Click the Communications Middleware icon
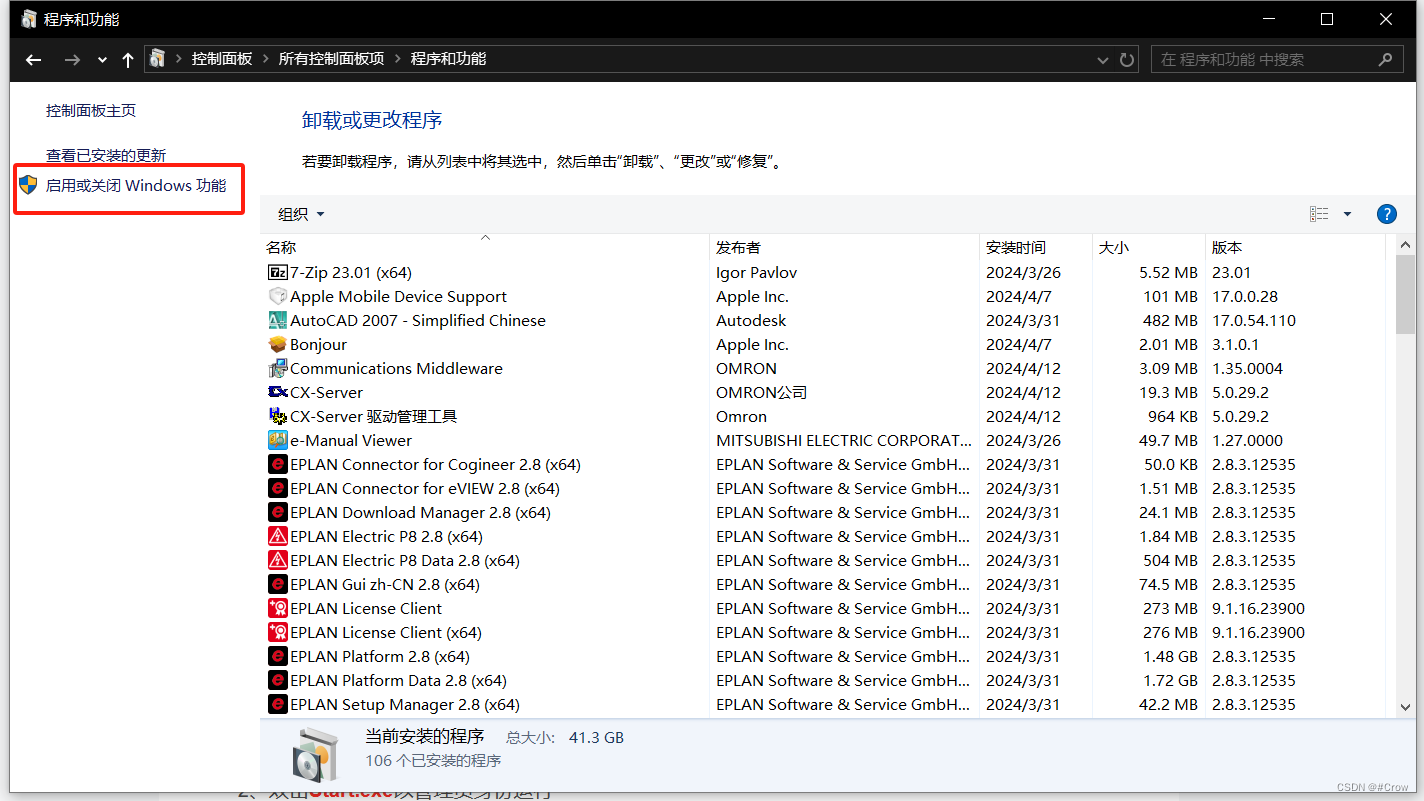The height and width of the screenshot is (801, 1424). click(278, 368)
